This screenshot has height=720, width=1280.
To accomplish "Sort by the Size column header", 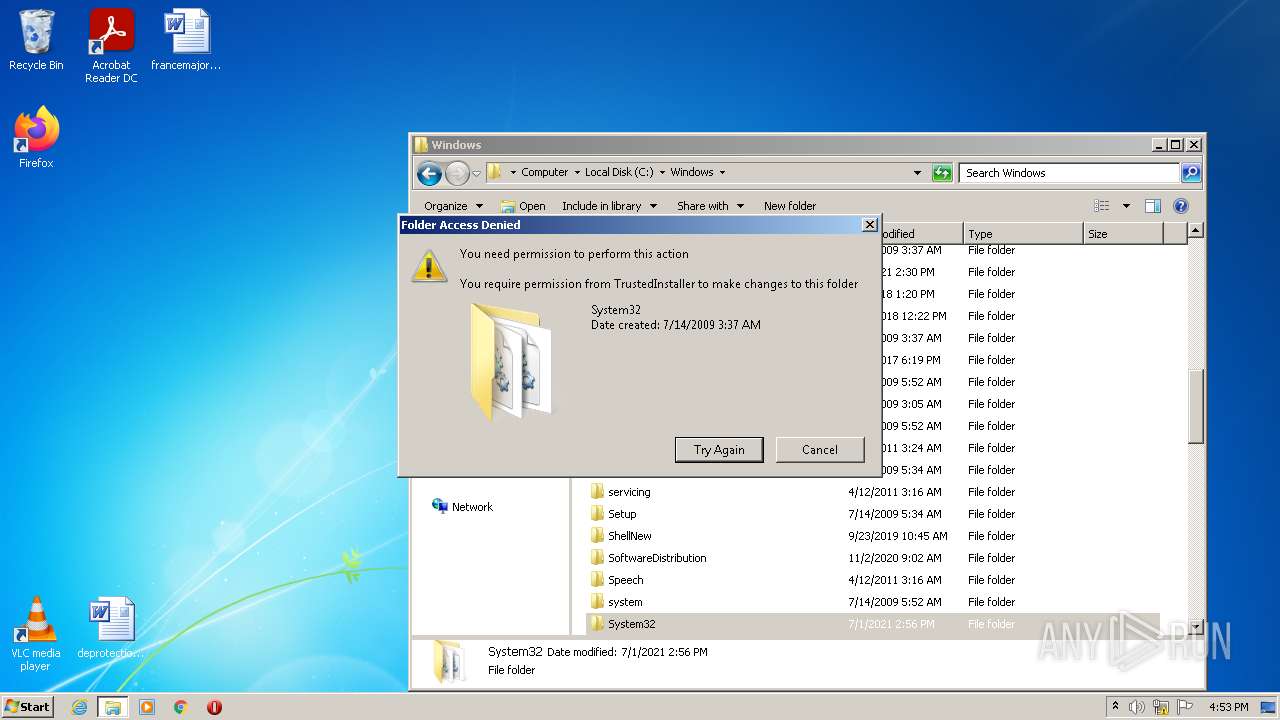I will tap(1124, 234).
